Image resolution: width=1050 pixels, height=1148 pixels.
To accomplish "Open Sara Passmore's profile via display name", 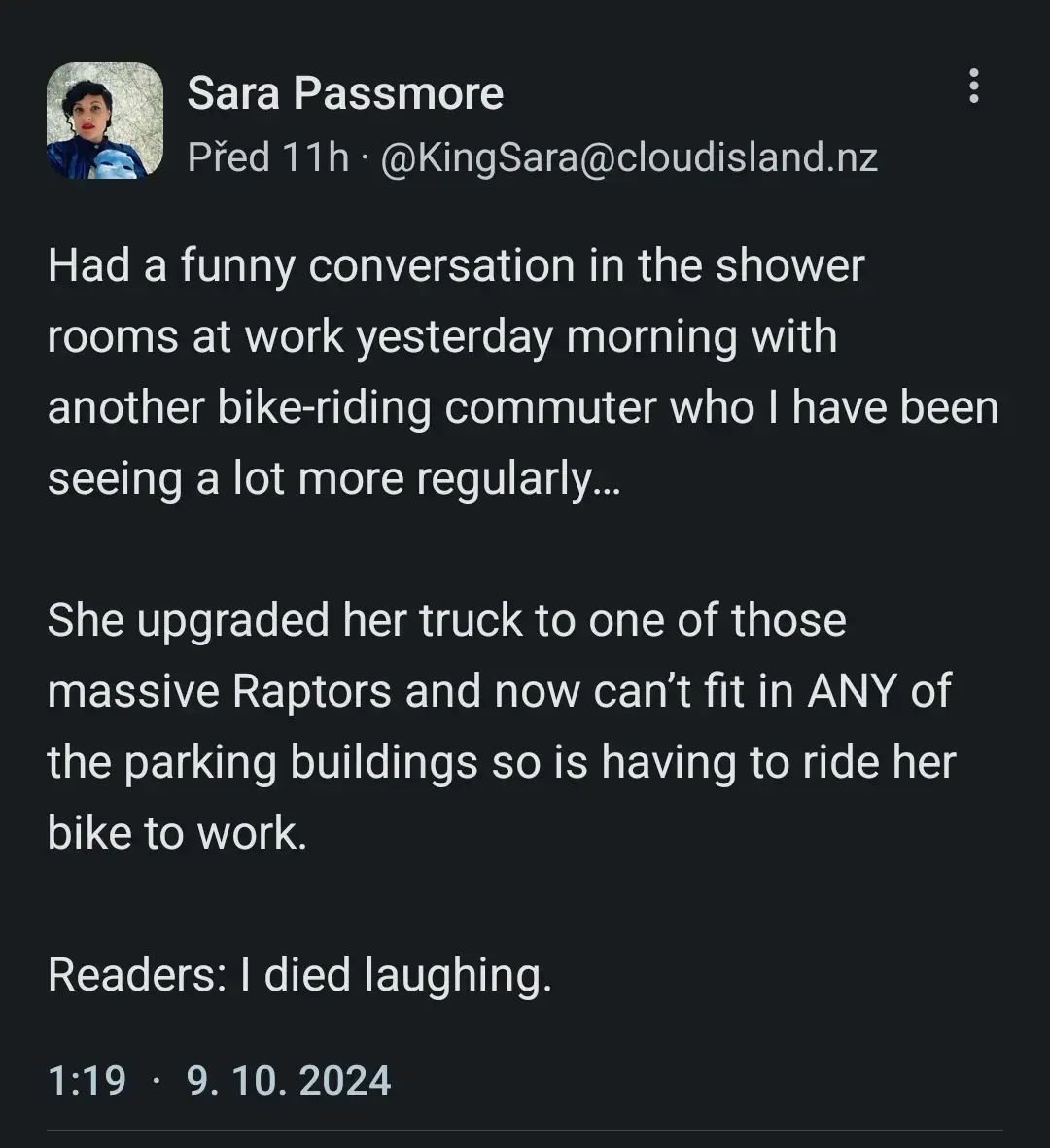I will coord(345,93).
